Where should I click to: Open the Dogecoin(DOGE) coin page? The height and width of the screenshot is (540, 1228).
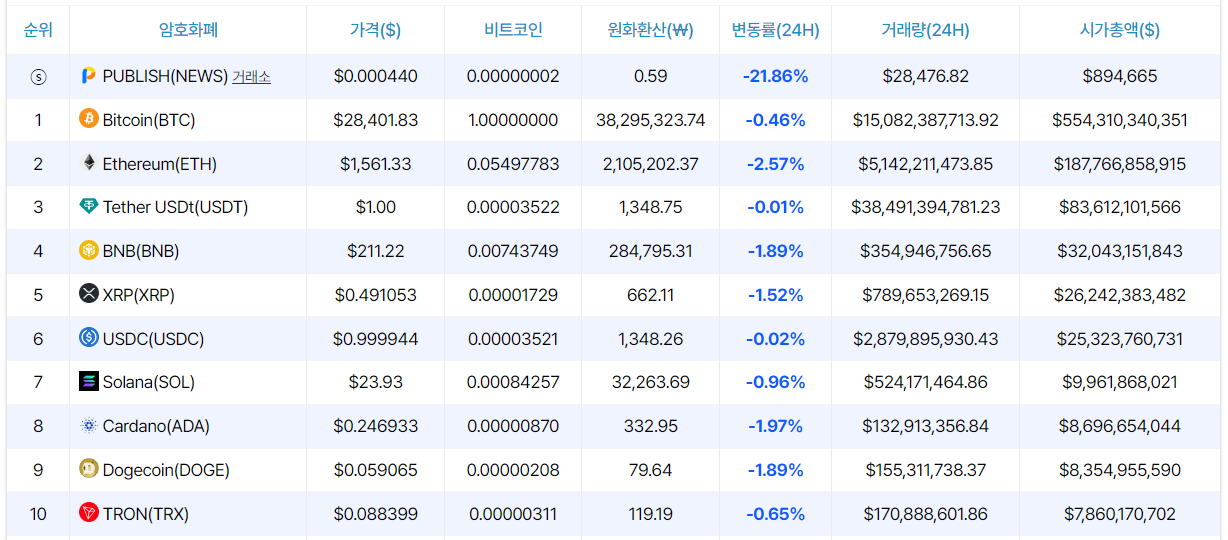166,470
